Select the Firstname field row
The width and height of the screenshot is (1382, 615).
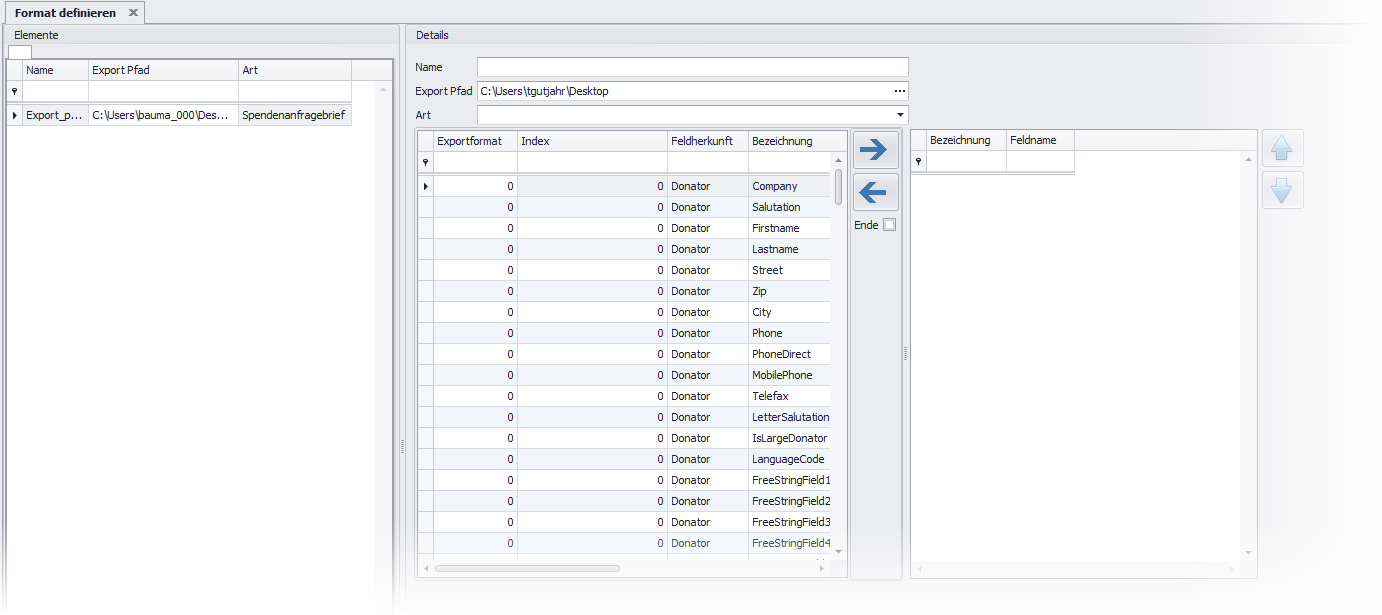775,228
